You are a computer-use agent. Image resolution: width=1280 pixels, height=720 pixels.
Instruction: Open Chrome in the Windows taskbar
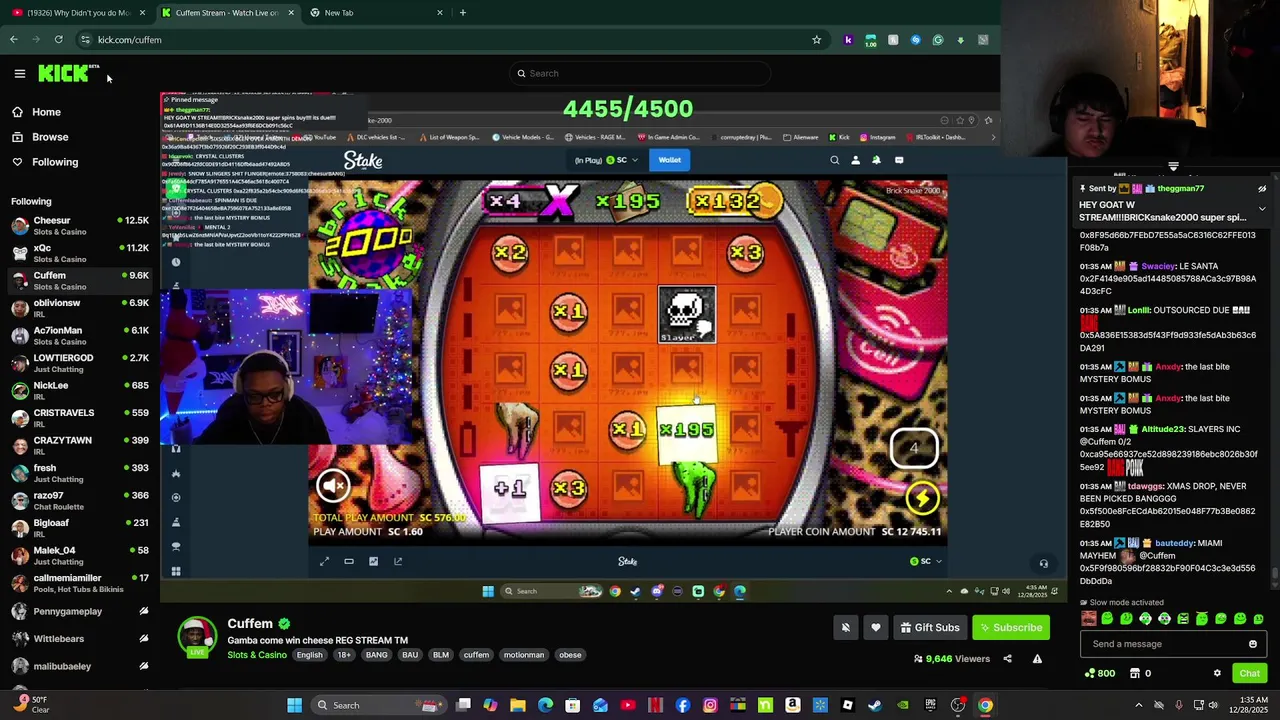pyautogui.click(x=985, y=705)
